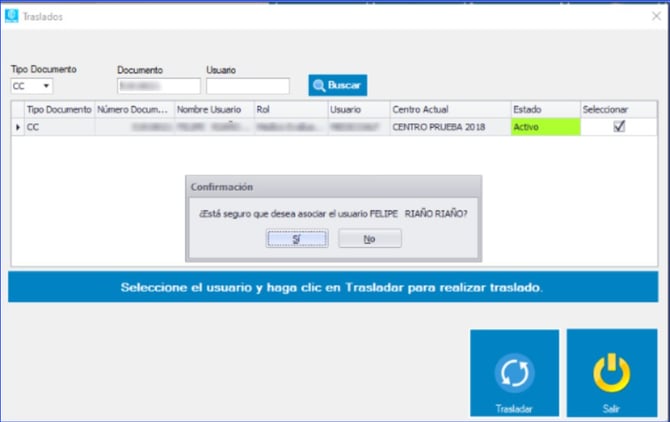Viewport: 670px width, 422px height.
Task: Click the Salir power icon
Action: [612, 372]
